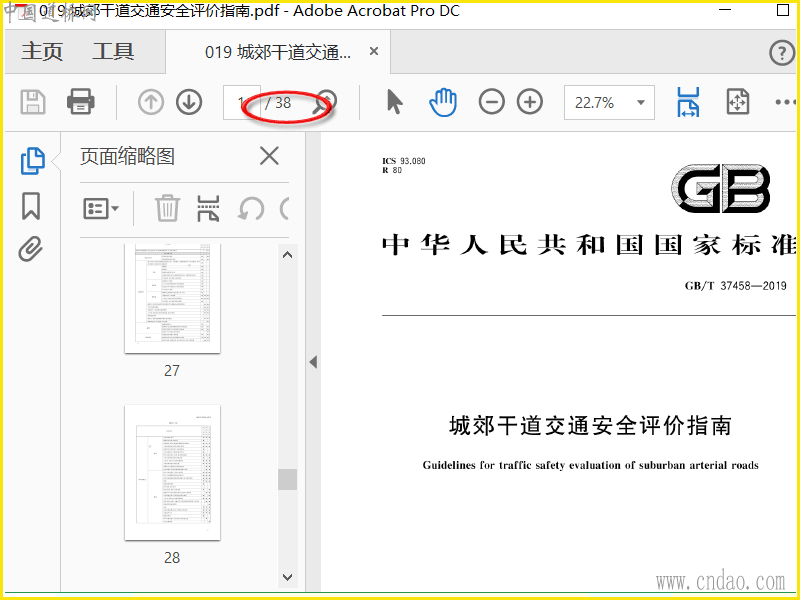The width and height of the screenshot is (800, 600).
Task: Collapse the navigation pane arrow
Action: pyautogui.click(x=313, y=362)
